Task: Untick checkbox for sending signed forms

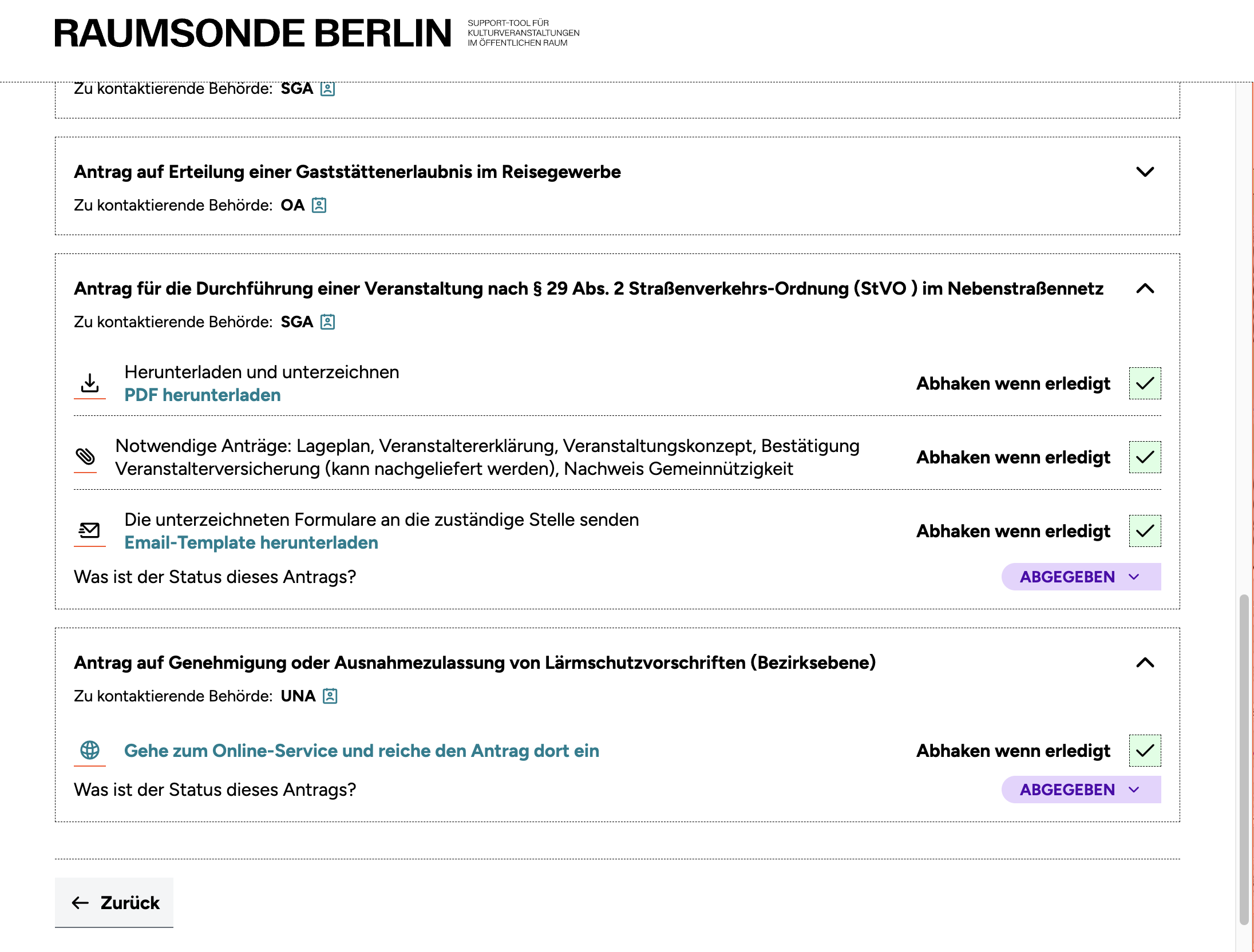Action: pyautogui.click(x=1145, y=531)
